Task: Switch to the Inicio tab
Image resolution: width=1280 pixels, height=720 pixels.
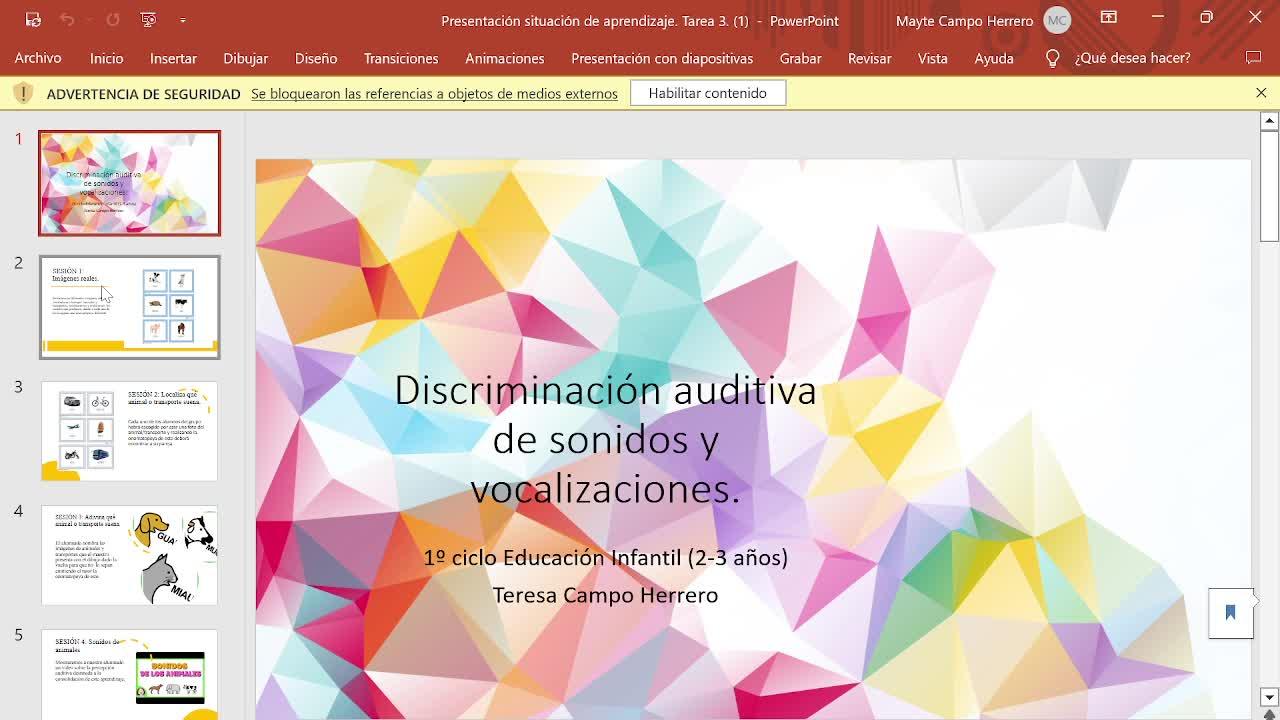Action: [106, 58]
